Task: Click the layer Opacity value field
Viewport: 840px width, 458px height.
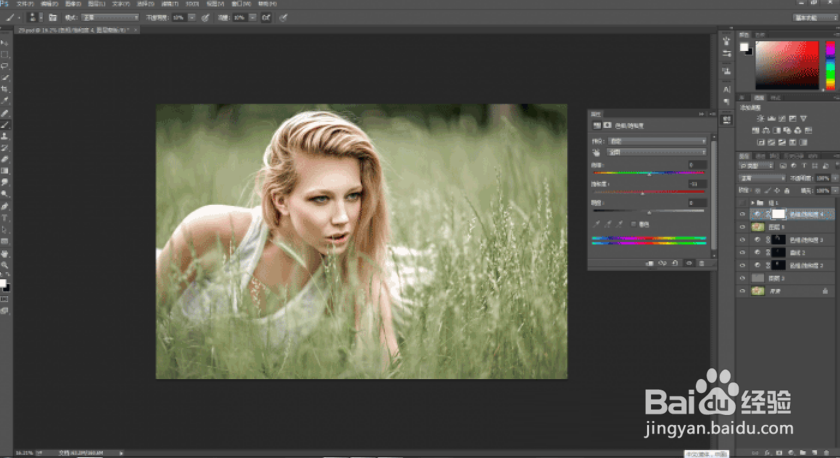Action: coord(823,178)
